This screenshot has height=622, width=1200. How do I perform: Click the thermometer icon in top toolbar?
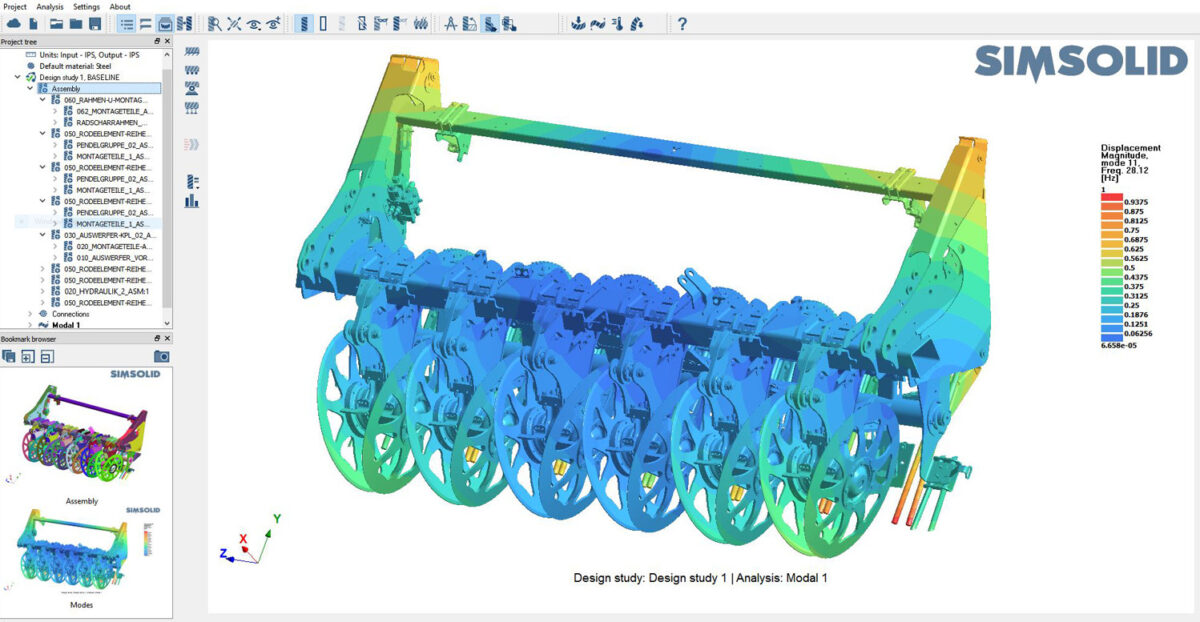[618, 23]
